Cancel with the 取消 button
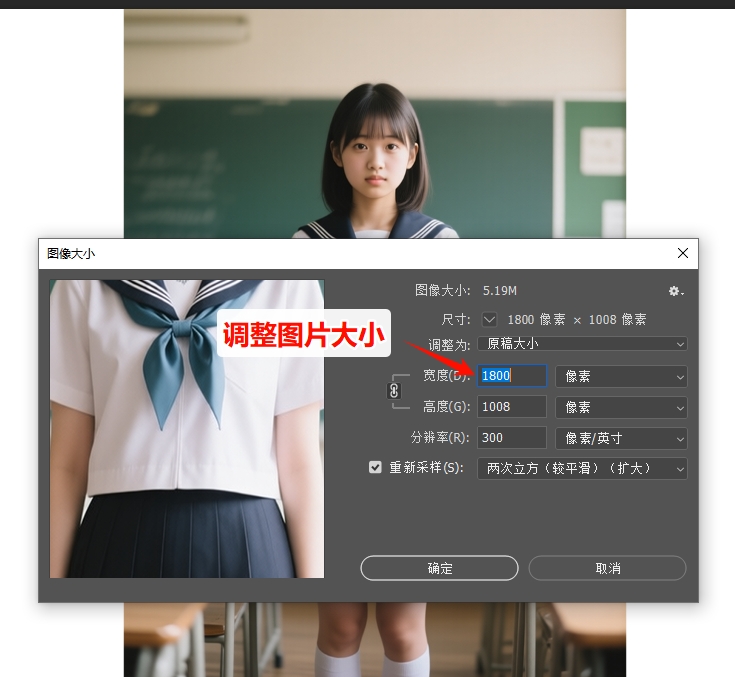 click(x=608, y=568)
